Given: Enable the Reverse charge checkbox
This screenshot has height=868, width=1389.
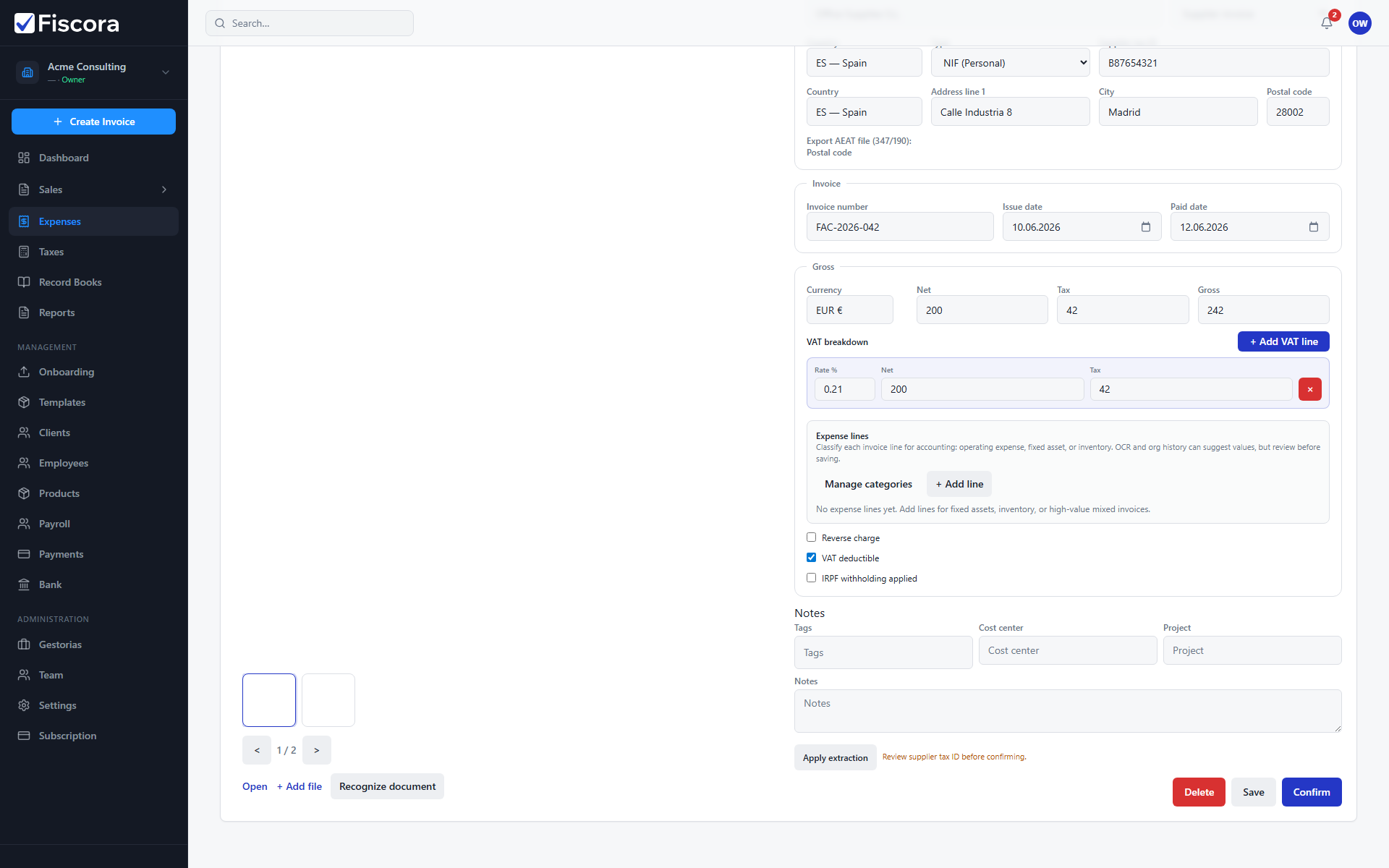Looking at the screenshot, I should 812,537.
